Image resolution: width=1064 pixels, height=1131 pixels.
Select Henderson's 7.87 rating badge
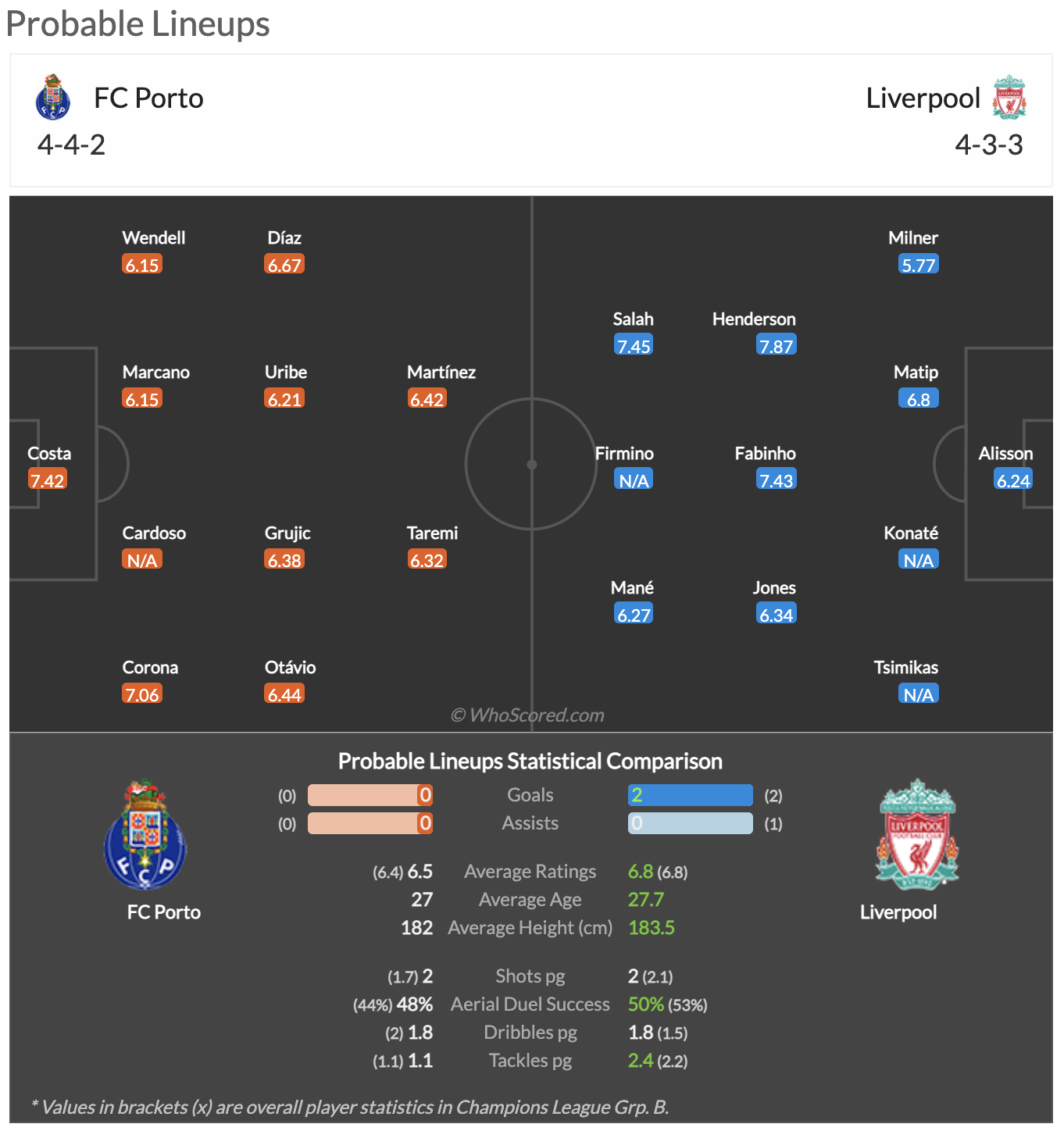777,345
